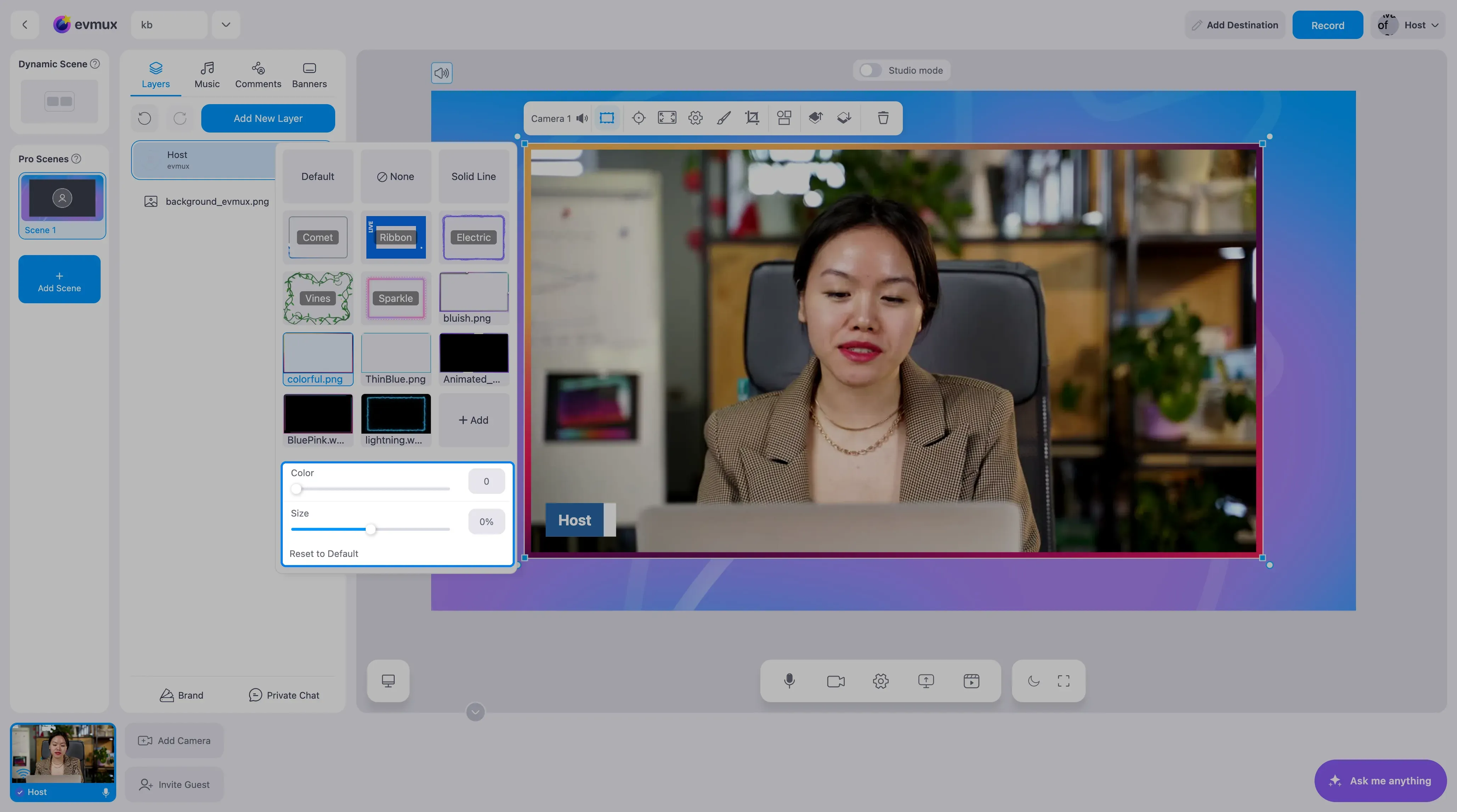Select the frame border tool icon

[x=607, y=118]
